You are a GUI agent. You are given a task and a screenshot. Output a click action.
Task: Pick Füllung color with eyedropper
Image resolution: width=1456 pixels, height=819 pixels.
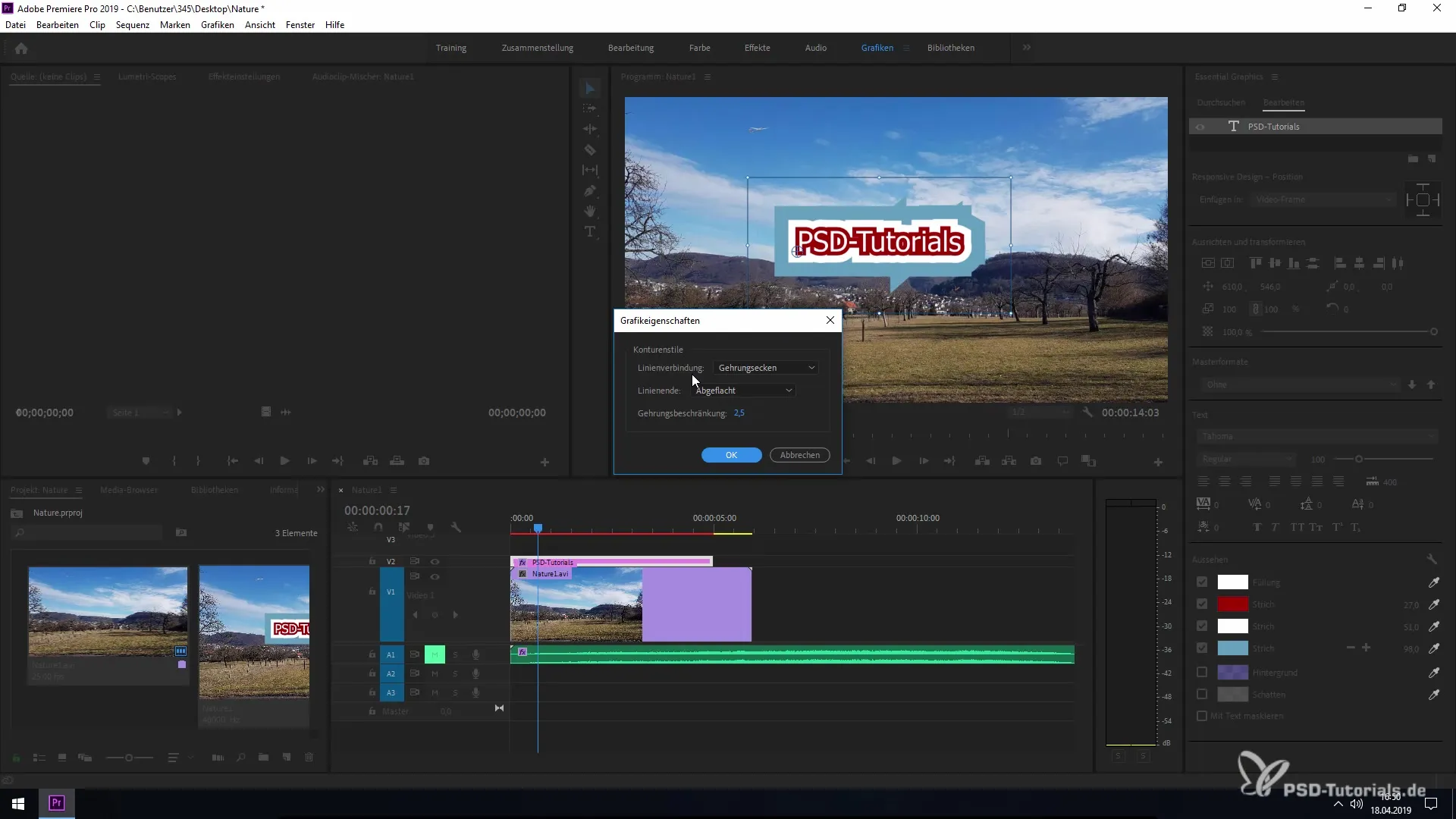point(1434,582)
